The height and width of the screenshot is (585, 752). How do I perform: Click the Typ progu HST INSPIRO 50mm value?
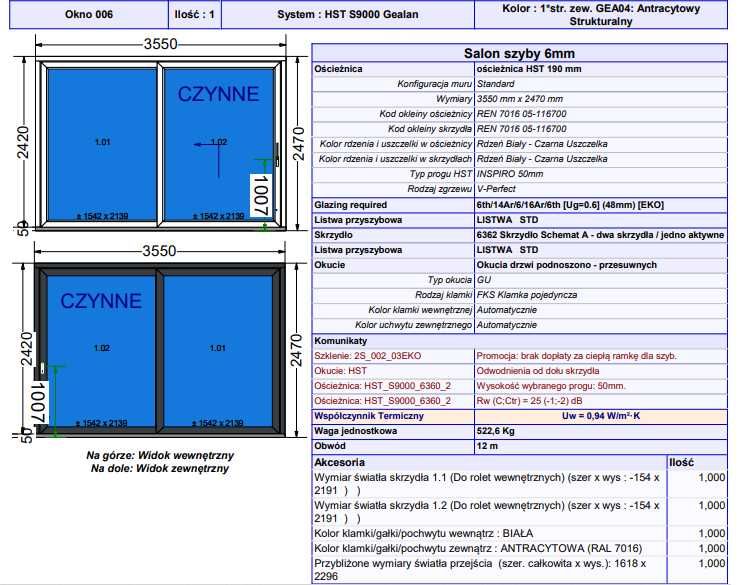coord(510,174)
